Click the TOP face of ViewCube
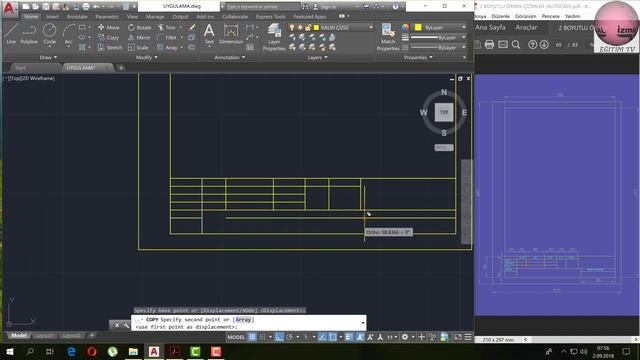 tap(444, 112)
